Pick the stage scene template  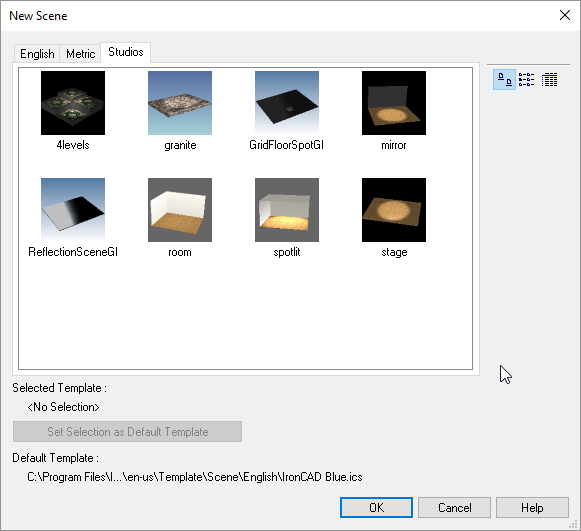(394, 210)
